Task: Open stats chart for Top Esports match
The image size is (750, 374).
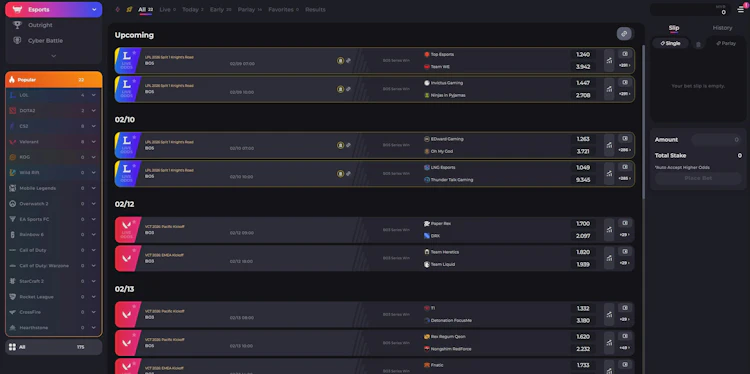Action: (x=609, y=60)
